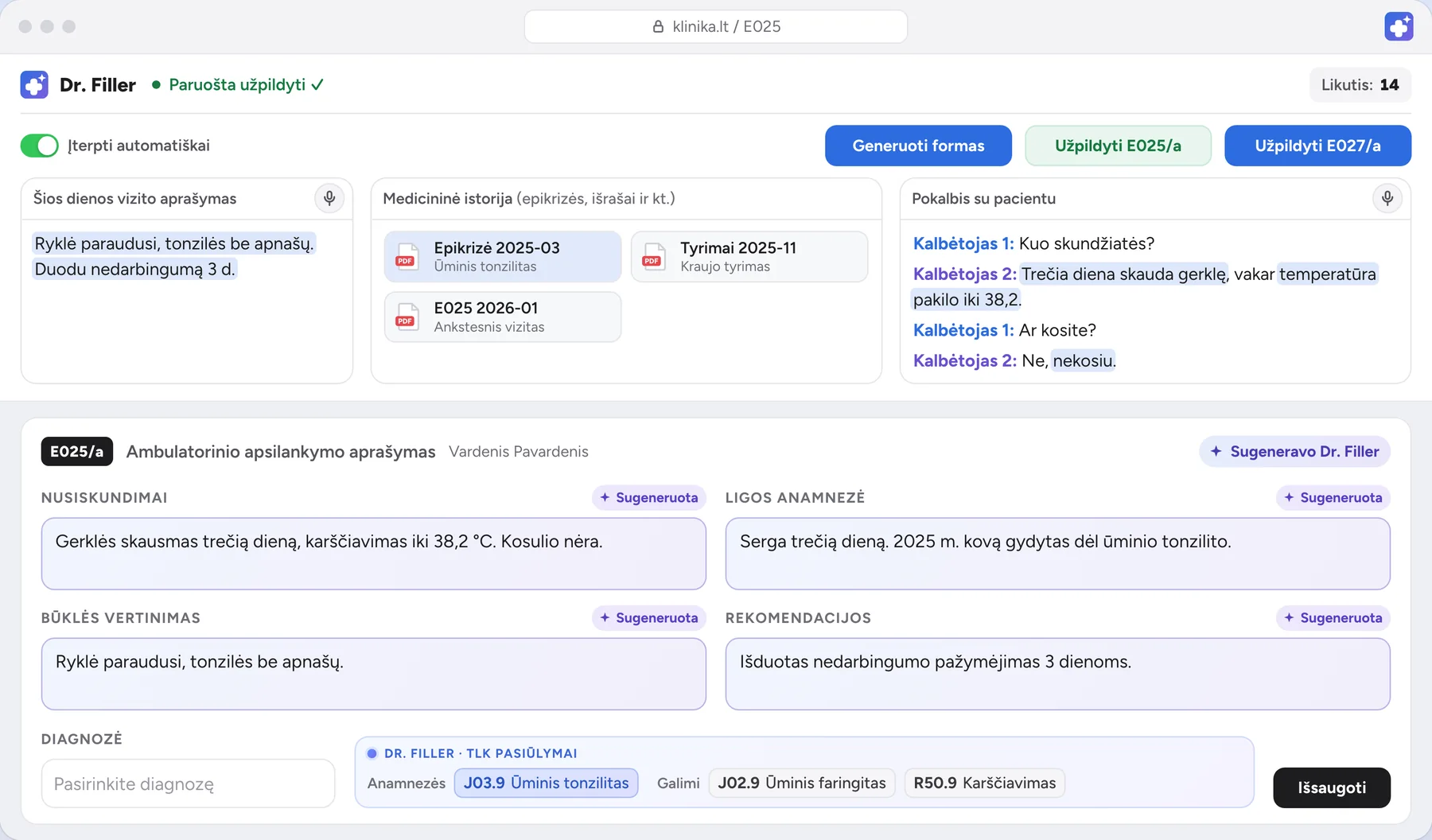Click microphone icon in Pokalbis su pacientu panel

tap(1387, 198)
